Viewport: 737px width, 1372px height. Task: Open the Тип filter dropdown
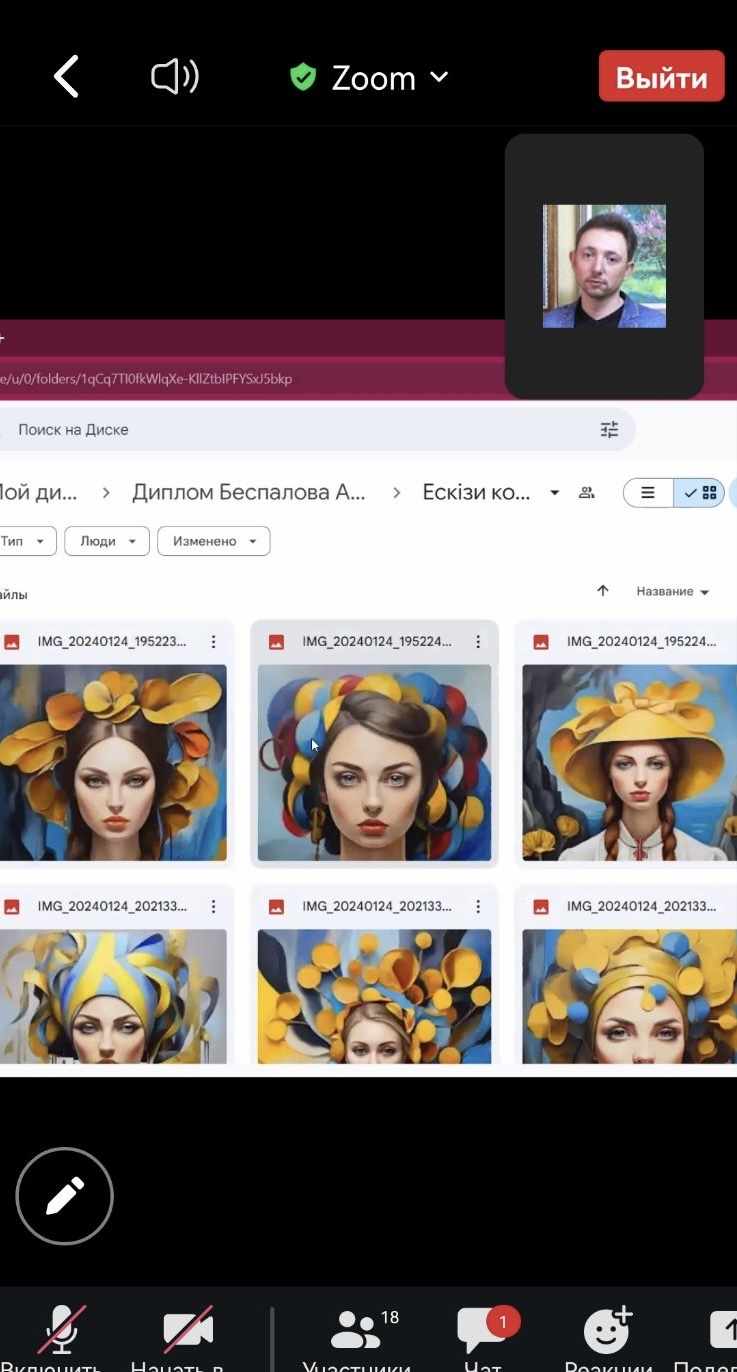24,541
